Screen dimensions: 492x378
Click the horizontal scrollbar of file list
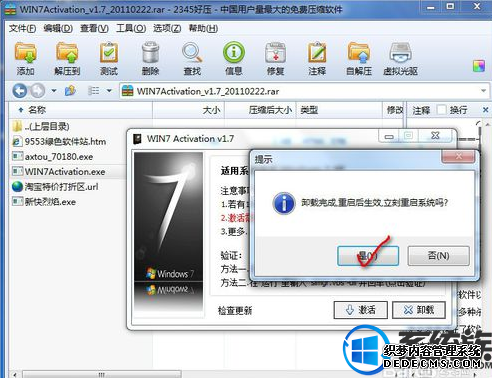pyautogui.click(x=101, y=374)
